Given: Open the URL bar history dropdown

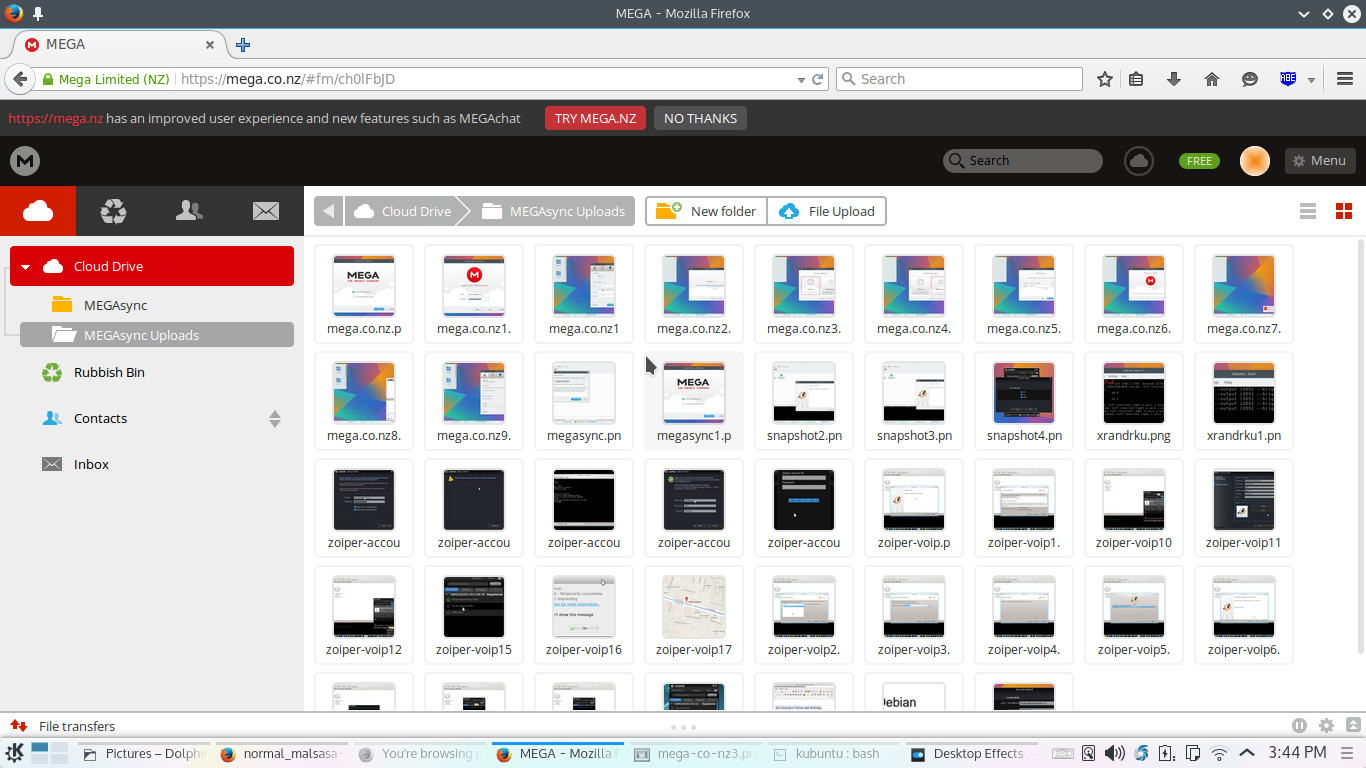Looking at the screenshot, I should 801,79.
